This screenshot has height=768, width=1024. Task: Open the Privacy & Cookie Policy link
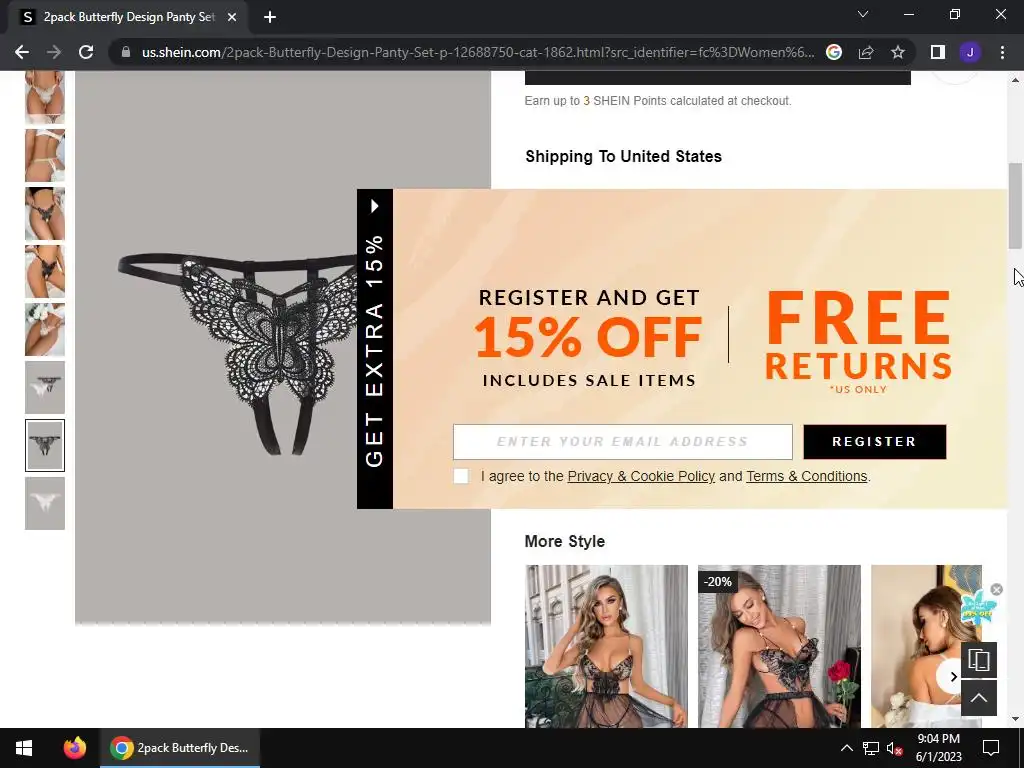(x=641, y=476)
